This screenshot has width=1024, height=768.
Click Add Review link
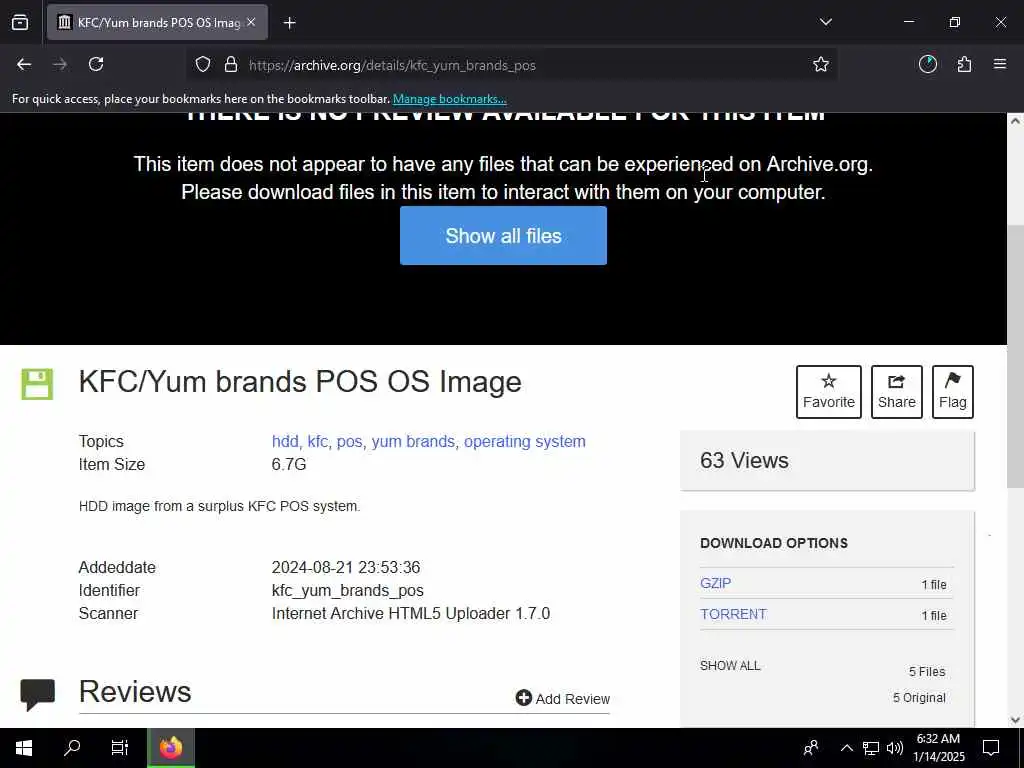pos(562,699)
